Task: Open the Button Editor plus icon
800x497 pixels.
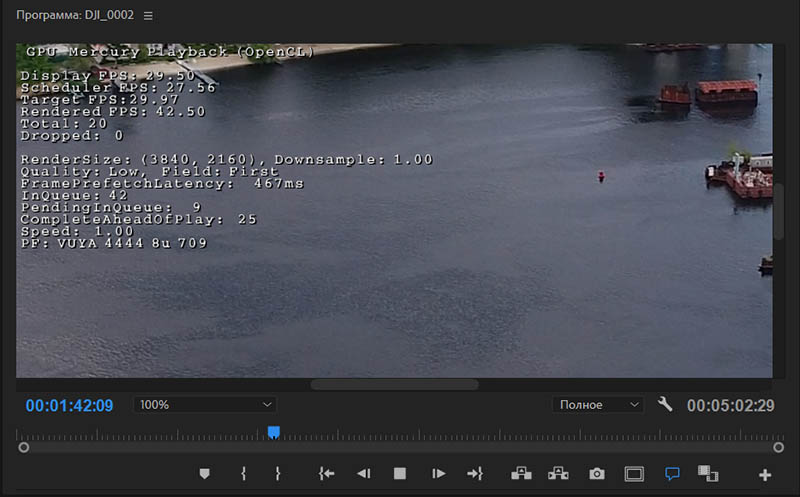Action: tap(765, 475)
